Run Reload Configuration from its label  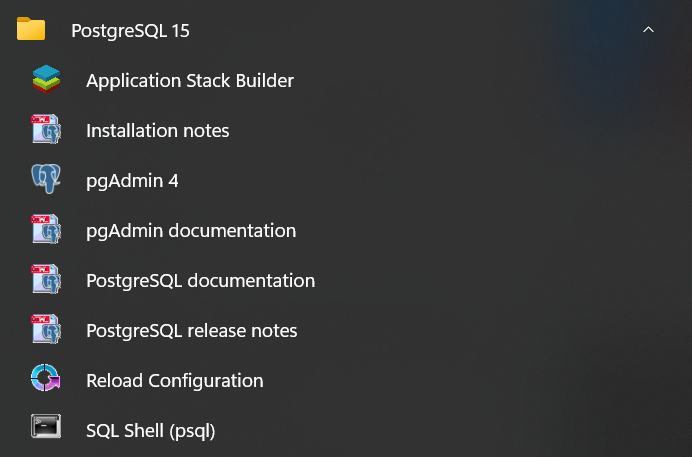pos(175,381)
